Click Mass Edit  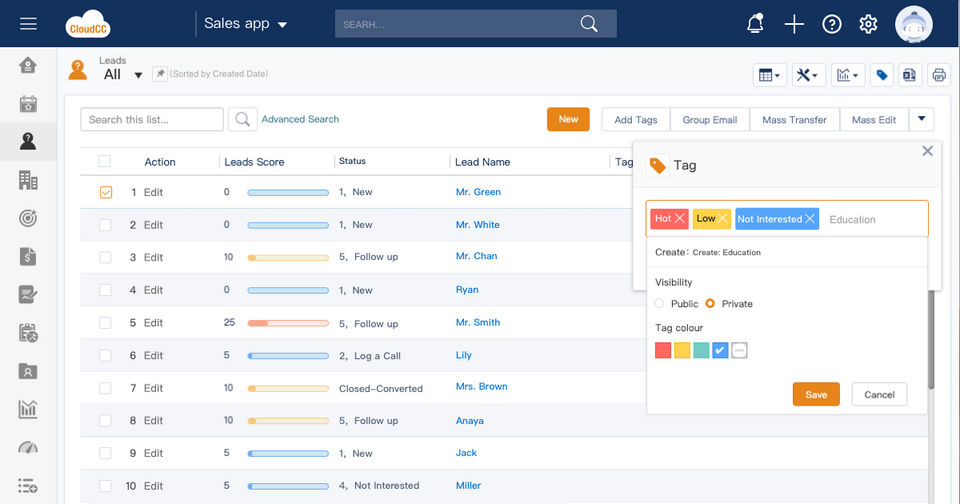click(874, 119)
